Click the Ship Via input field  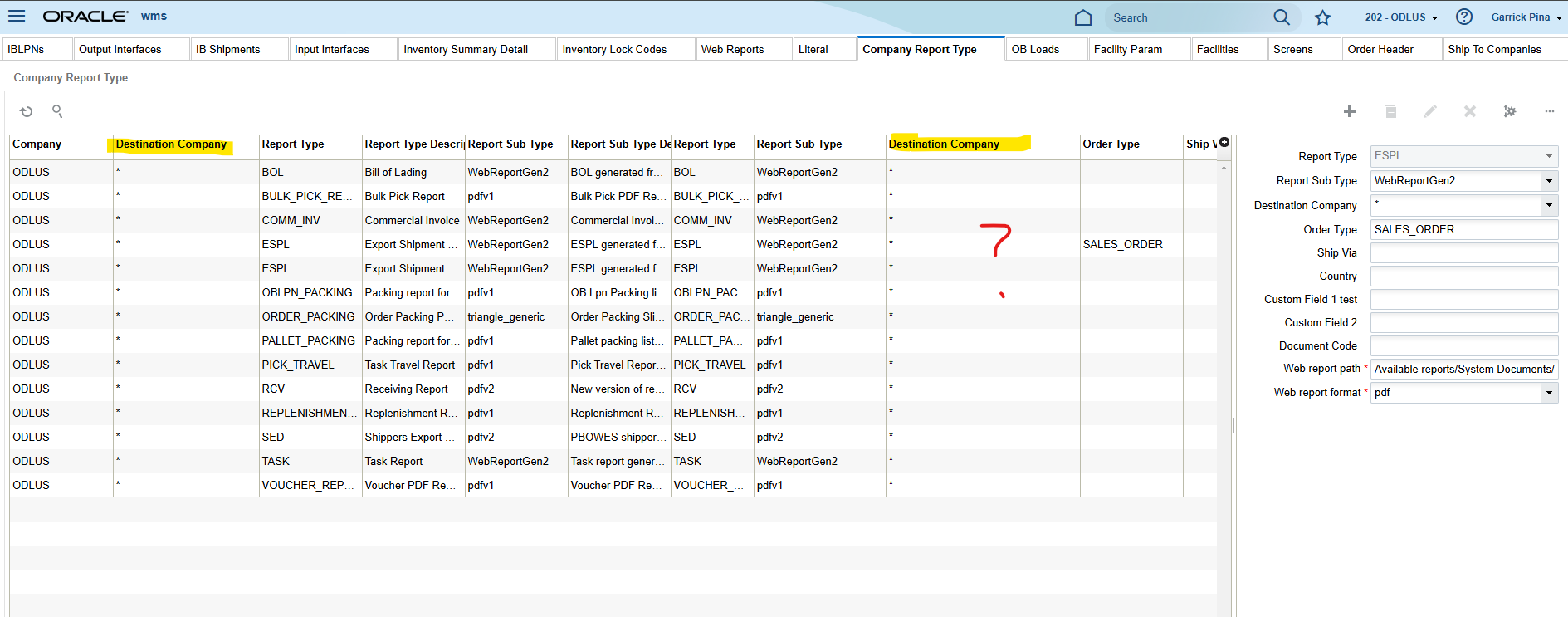(1464, 253)
